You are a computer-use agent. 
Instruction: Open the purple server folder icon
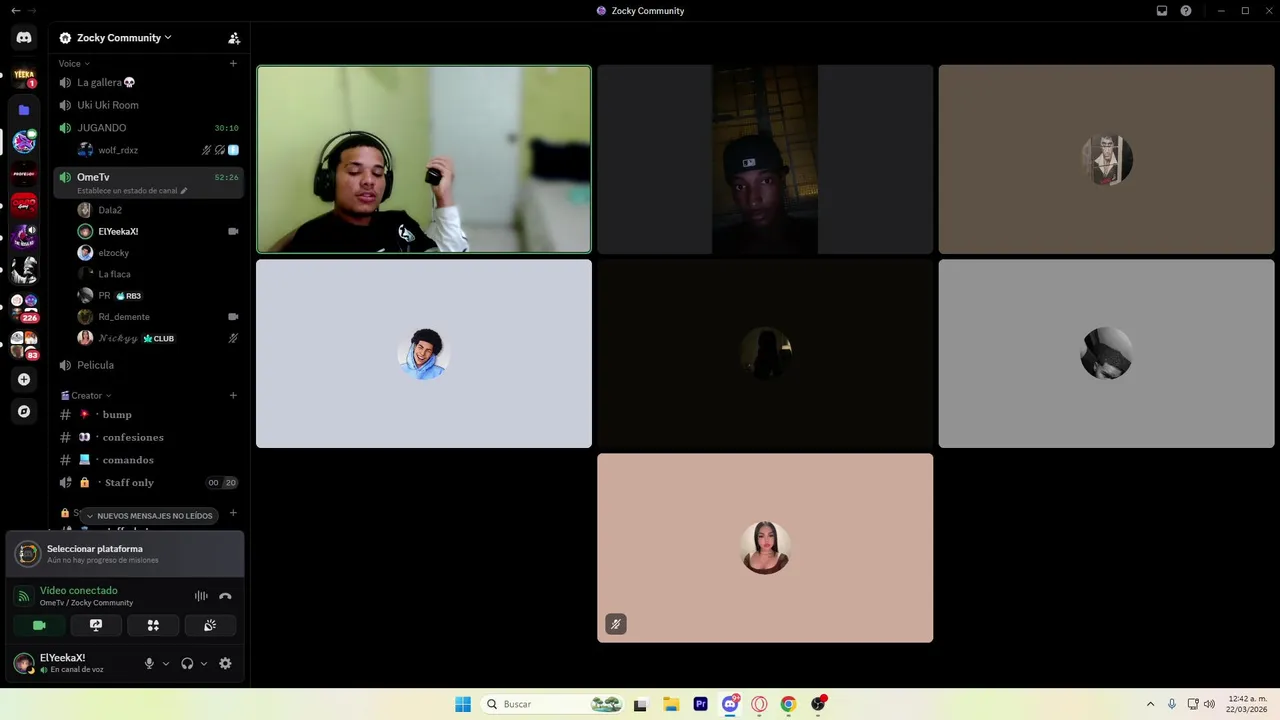24,110
